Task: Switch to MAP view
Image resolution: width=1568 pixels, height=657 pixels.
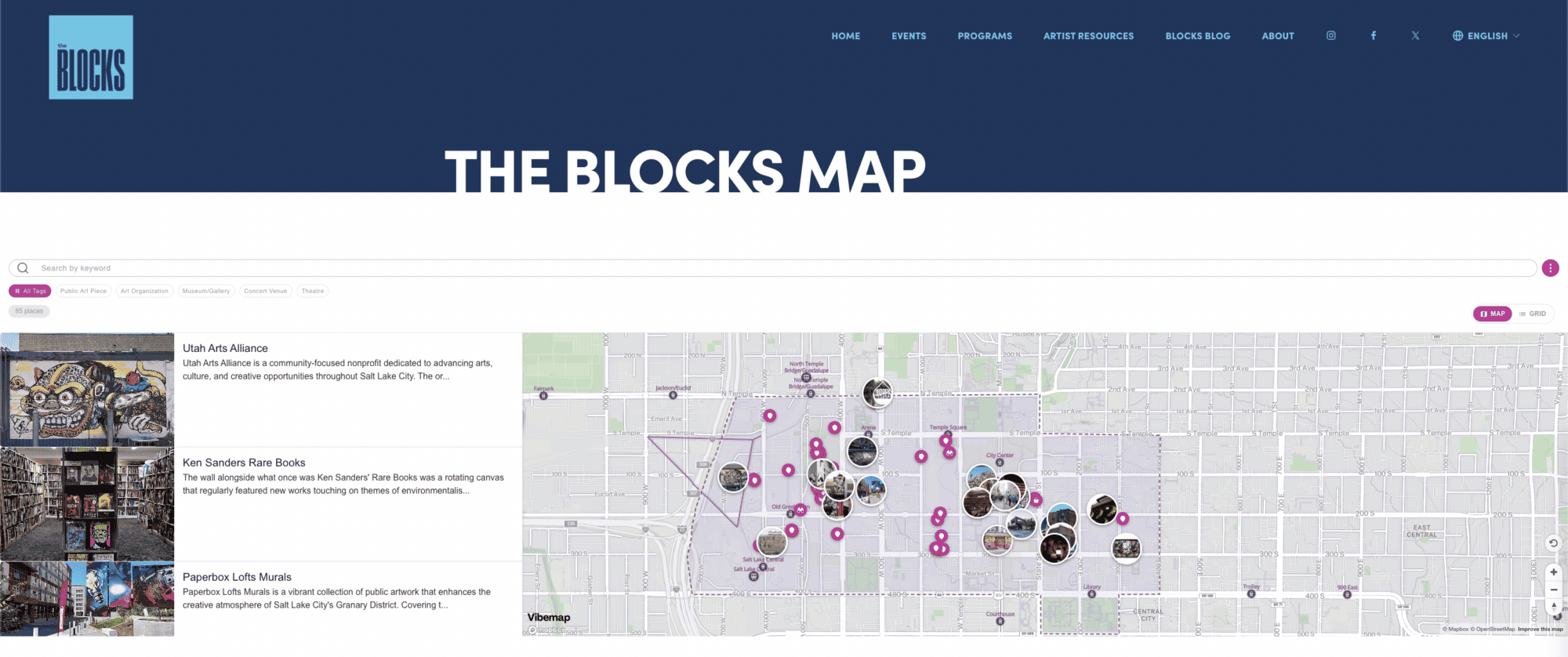Action: click(1492, 314)
